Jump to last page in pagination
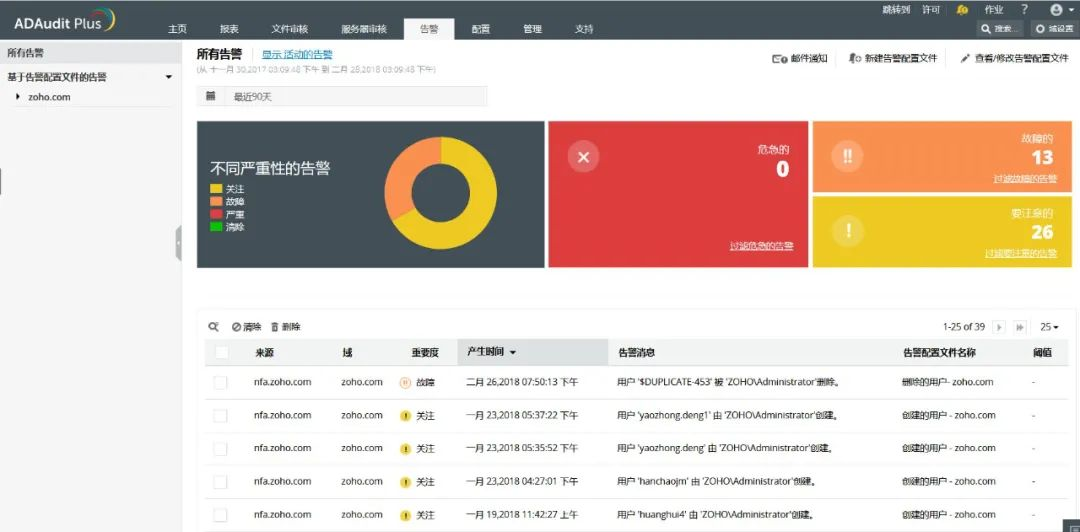Screen dimensions: 1080x532 pyautogui.click(x=1020, y=327)
